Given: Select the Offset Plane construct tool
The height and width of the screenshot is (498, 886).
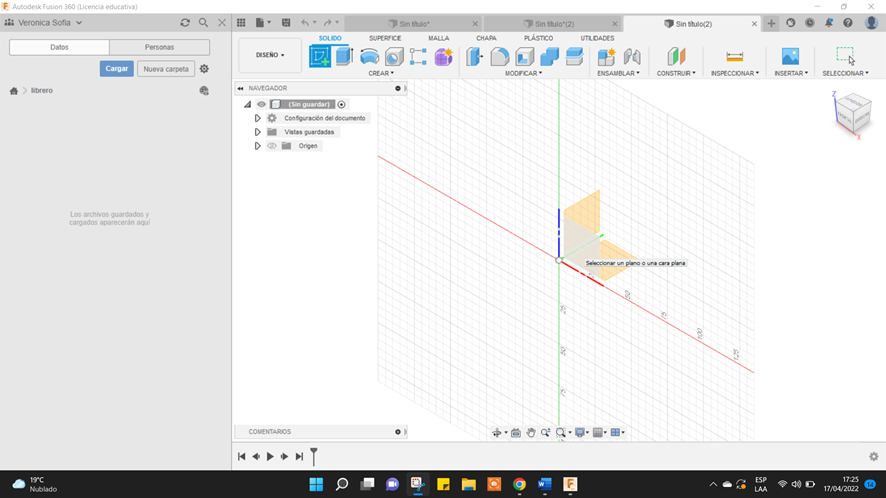Looking at the screenshot, I should pos(676,57).
